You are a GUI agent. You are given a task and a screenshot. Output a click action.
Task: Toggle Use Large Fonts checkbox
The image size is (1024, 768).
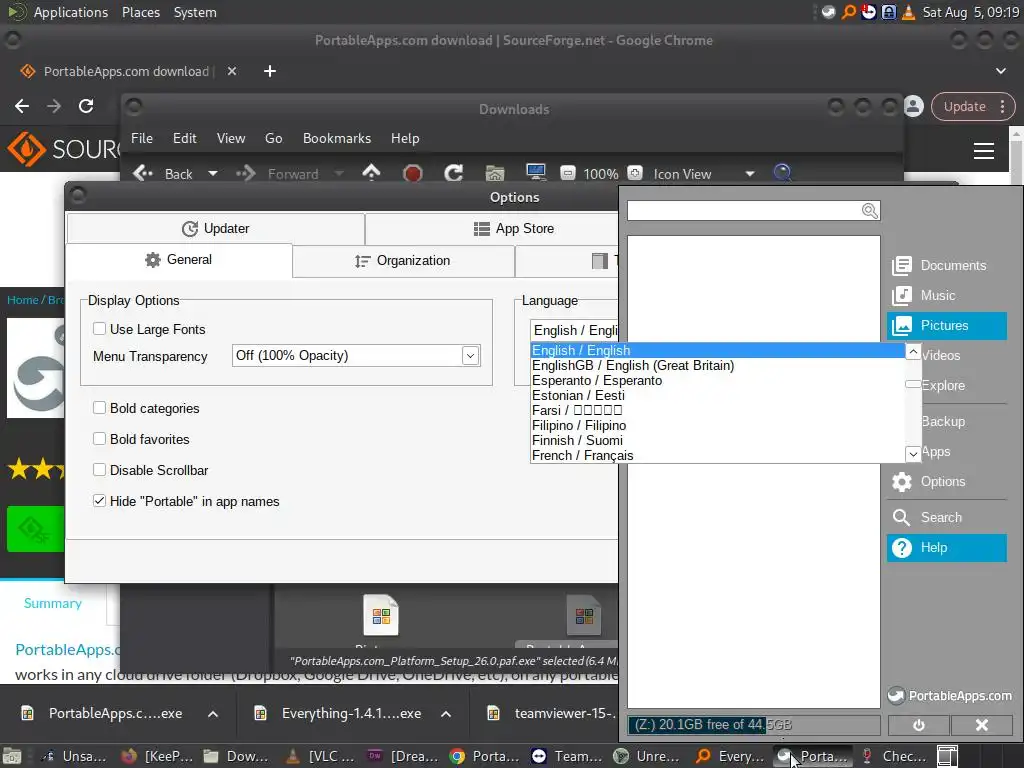click(x=99, y=328)
